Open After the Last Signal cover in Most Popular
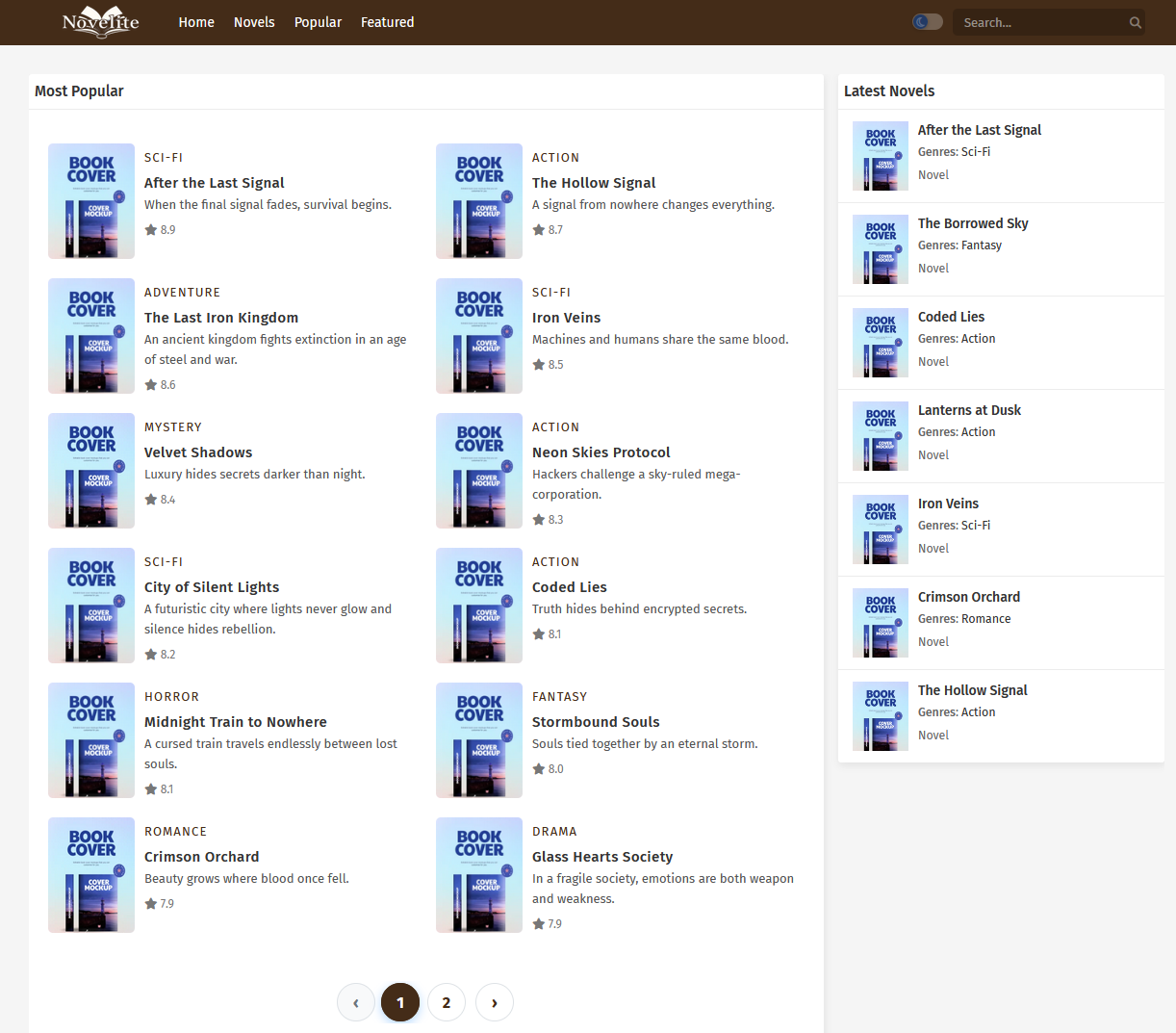 pos(91,201)
